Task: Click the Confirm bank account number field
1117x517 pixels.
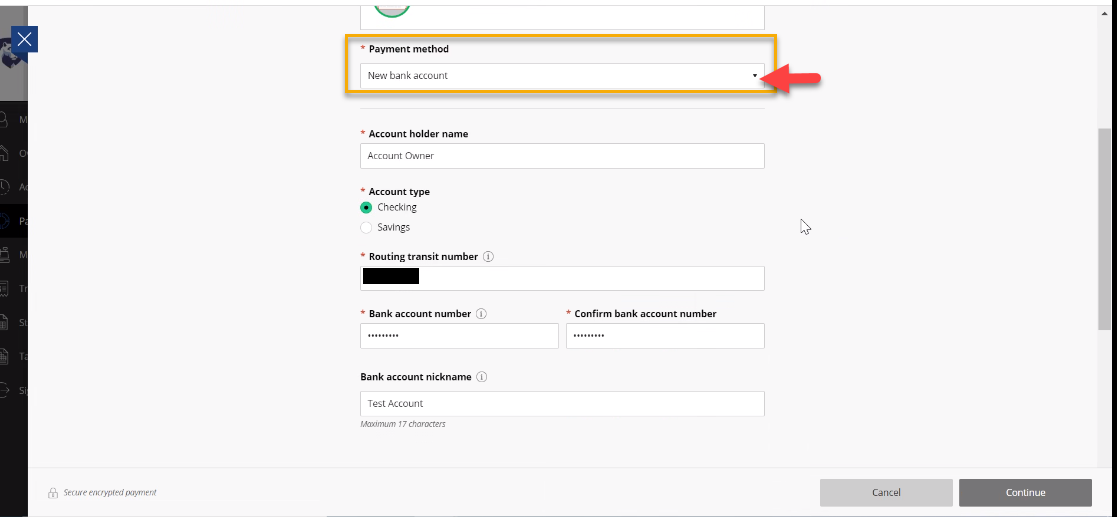Action: point(665,336)
